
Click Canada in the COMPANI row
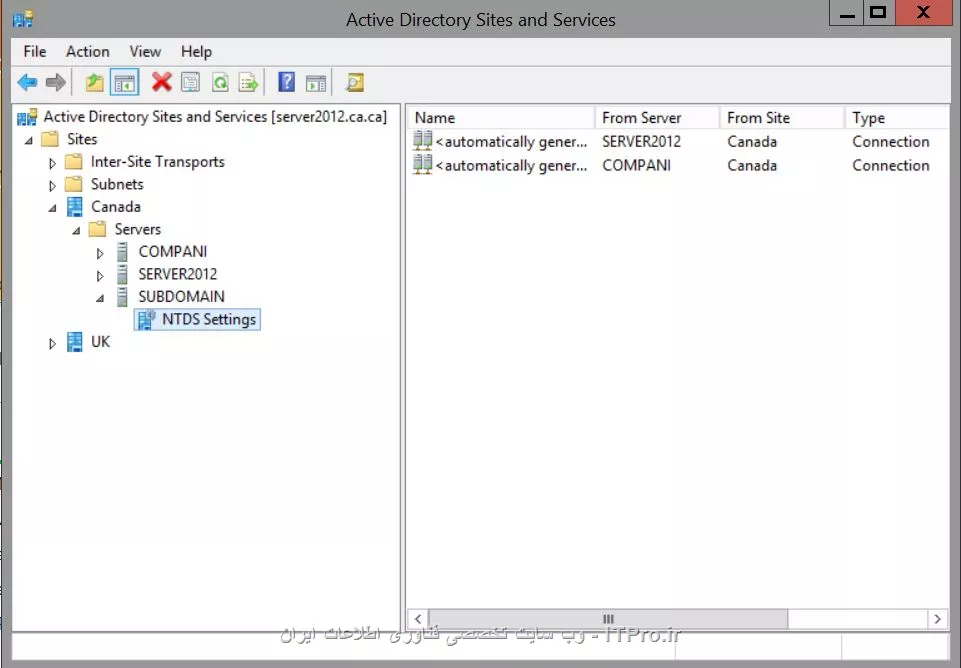click(x=752, y=165)
